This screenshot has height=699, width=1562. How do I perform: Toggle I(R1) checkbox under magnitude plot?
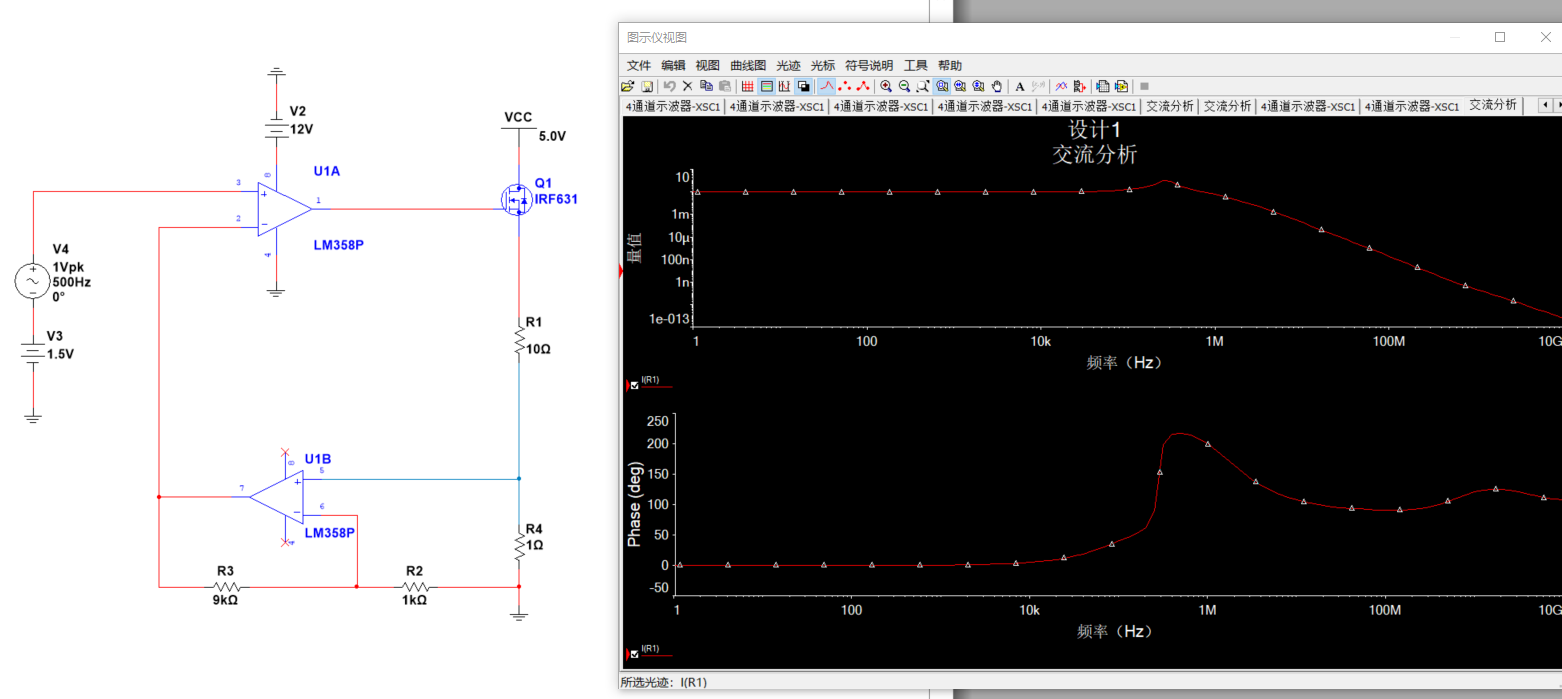point(635,384)
